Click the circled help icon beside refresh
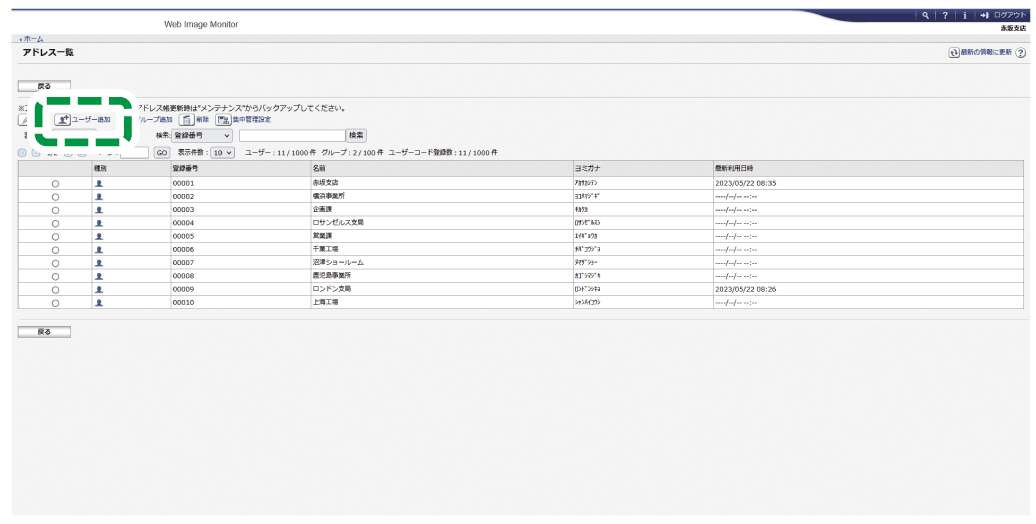The height and width of the screenshot is (524, 1036). 1020,52
